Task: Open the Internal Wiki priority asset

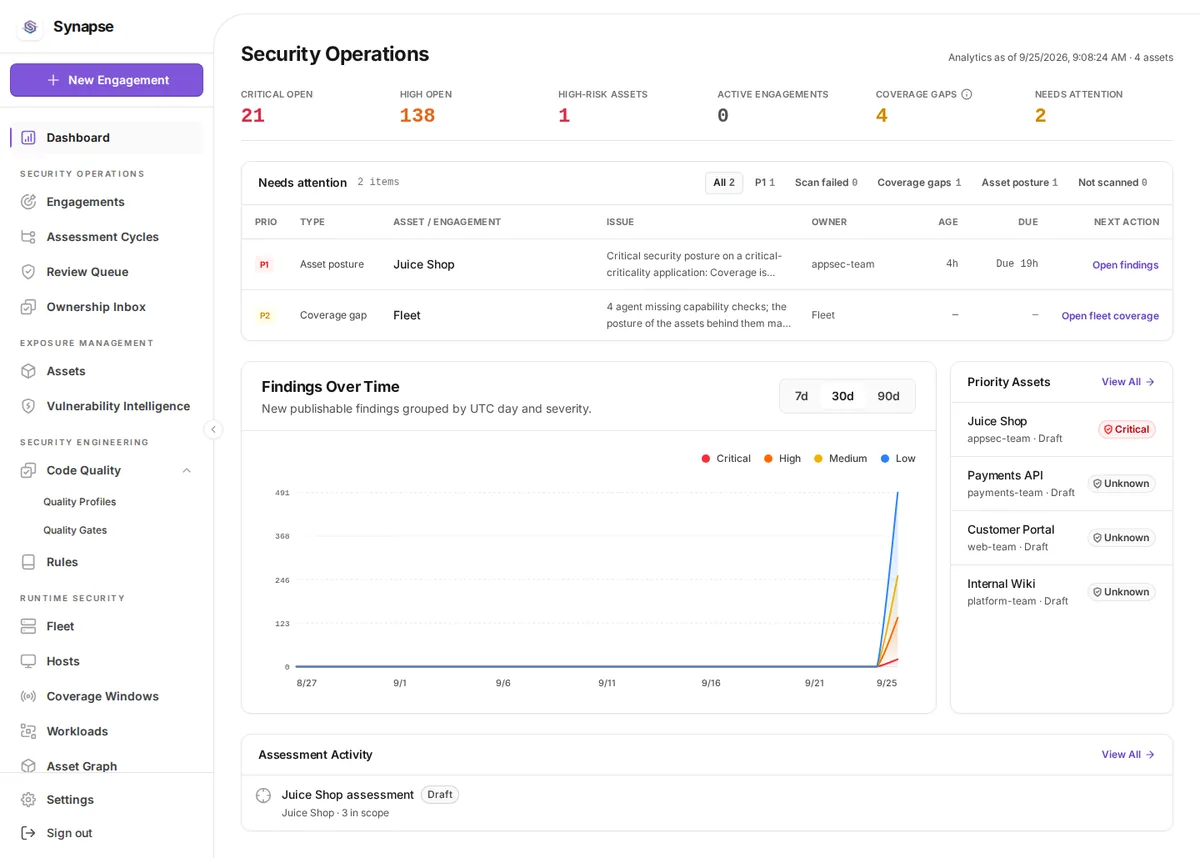Action: tap(1061, 591)
